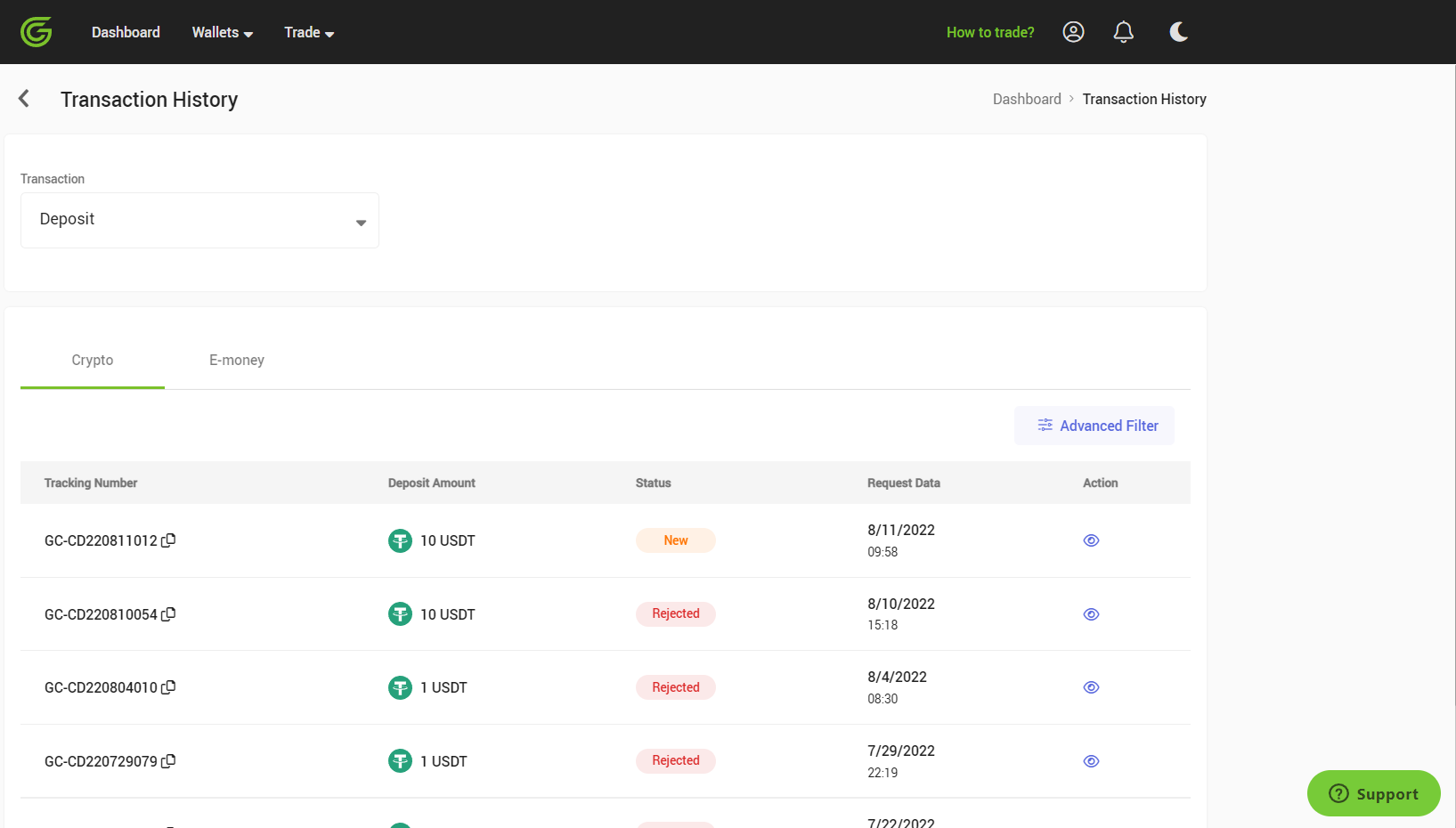Click USDT coin icon in GC-CD220810054 row
The width and height of the screenshot is (1456, 828).
[x=400, y=614]
